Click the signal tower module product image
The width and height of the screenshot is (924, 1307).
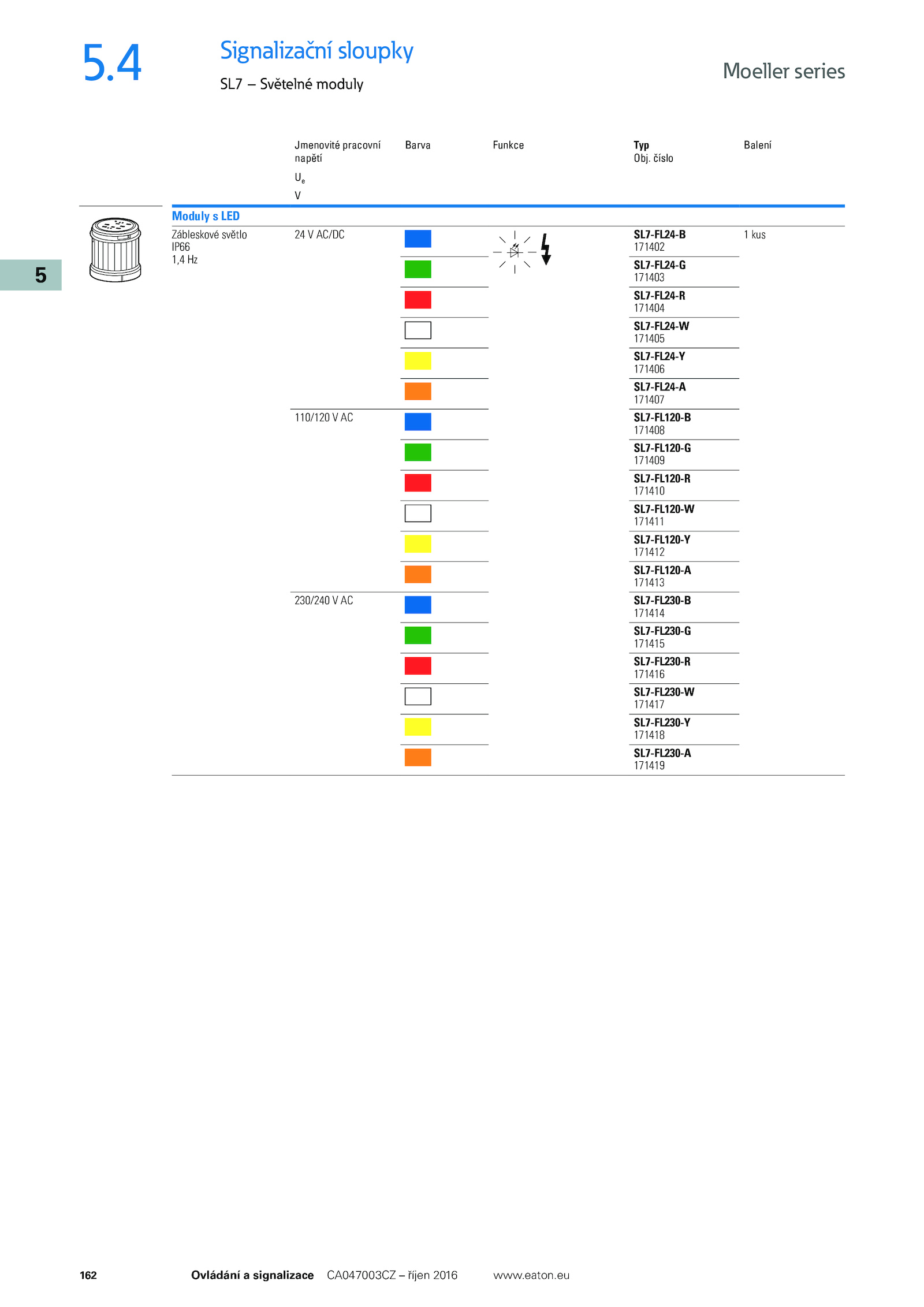[115, 250]
